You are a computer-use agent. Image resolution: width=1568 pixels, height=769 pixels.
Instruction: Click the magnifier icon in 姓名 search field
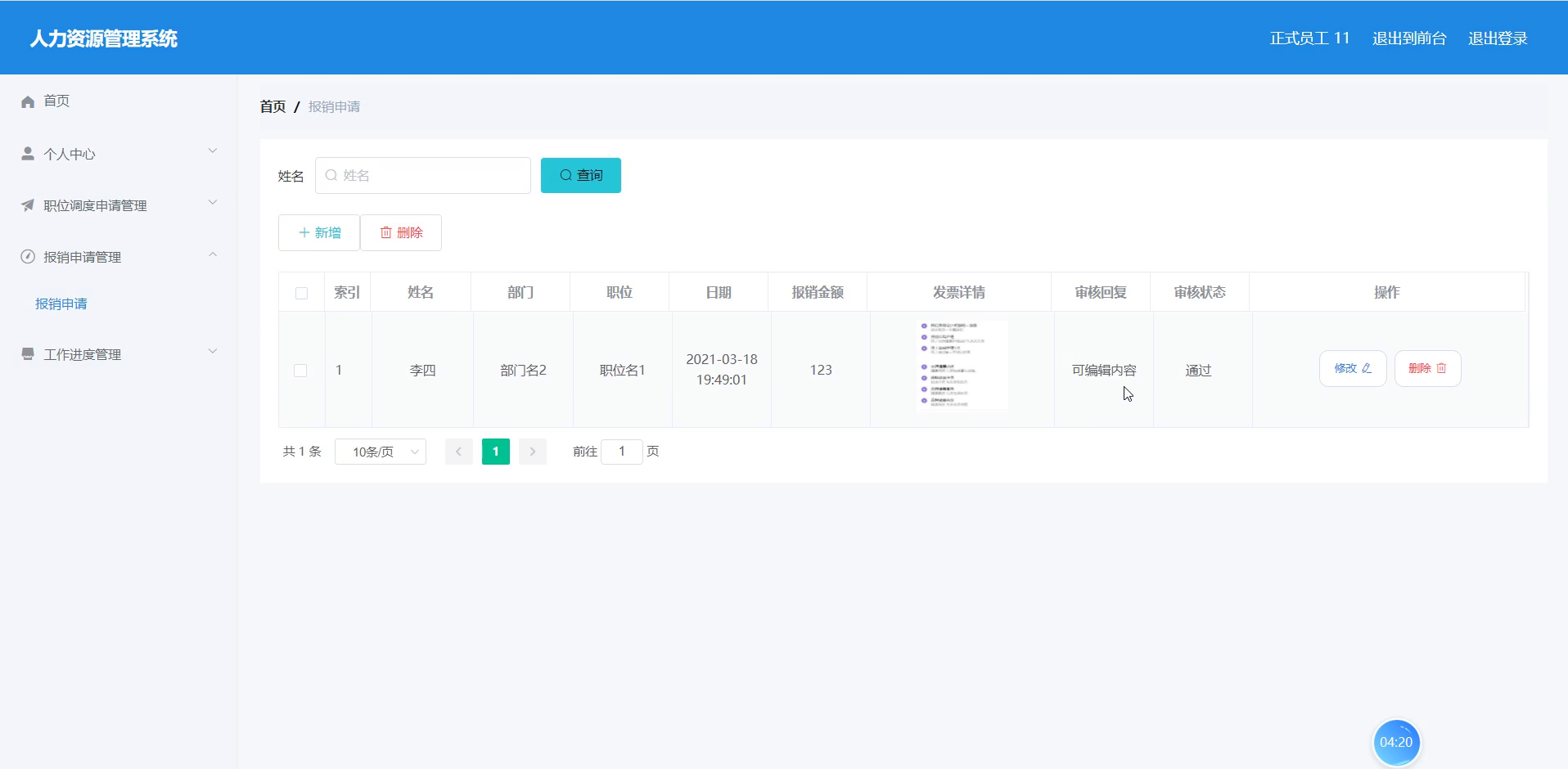331,175
